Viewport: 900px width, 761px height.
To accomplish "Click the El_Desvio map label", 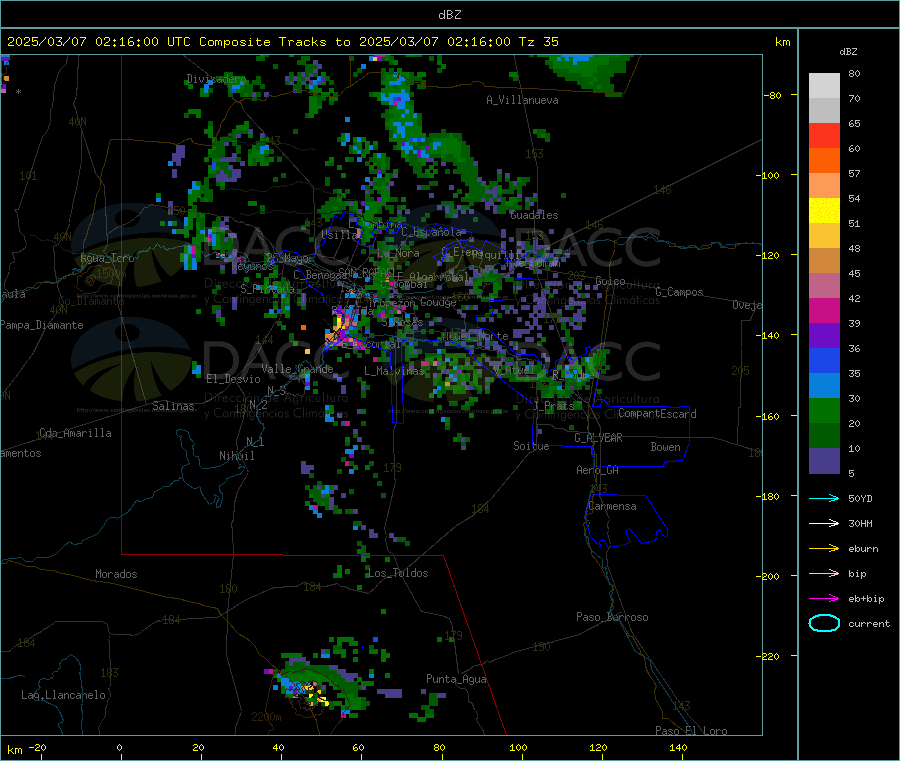I will coord(234,379).
